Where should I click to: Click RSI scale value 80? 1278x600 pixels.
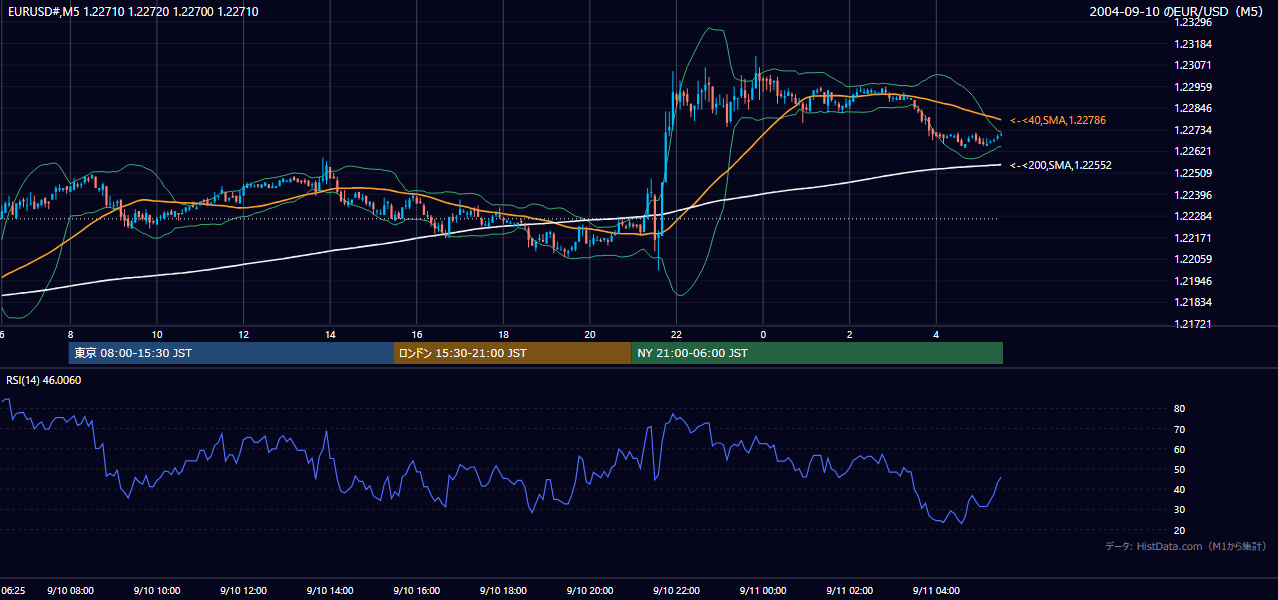click(1179, 409)
